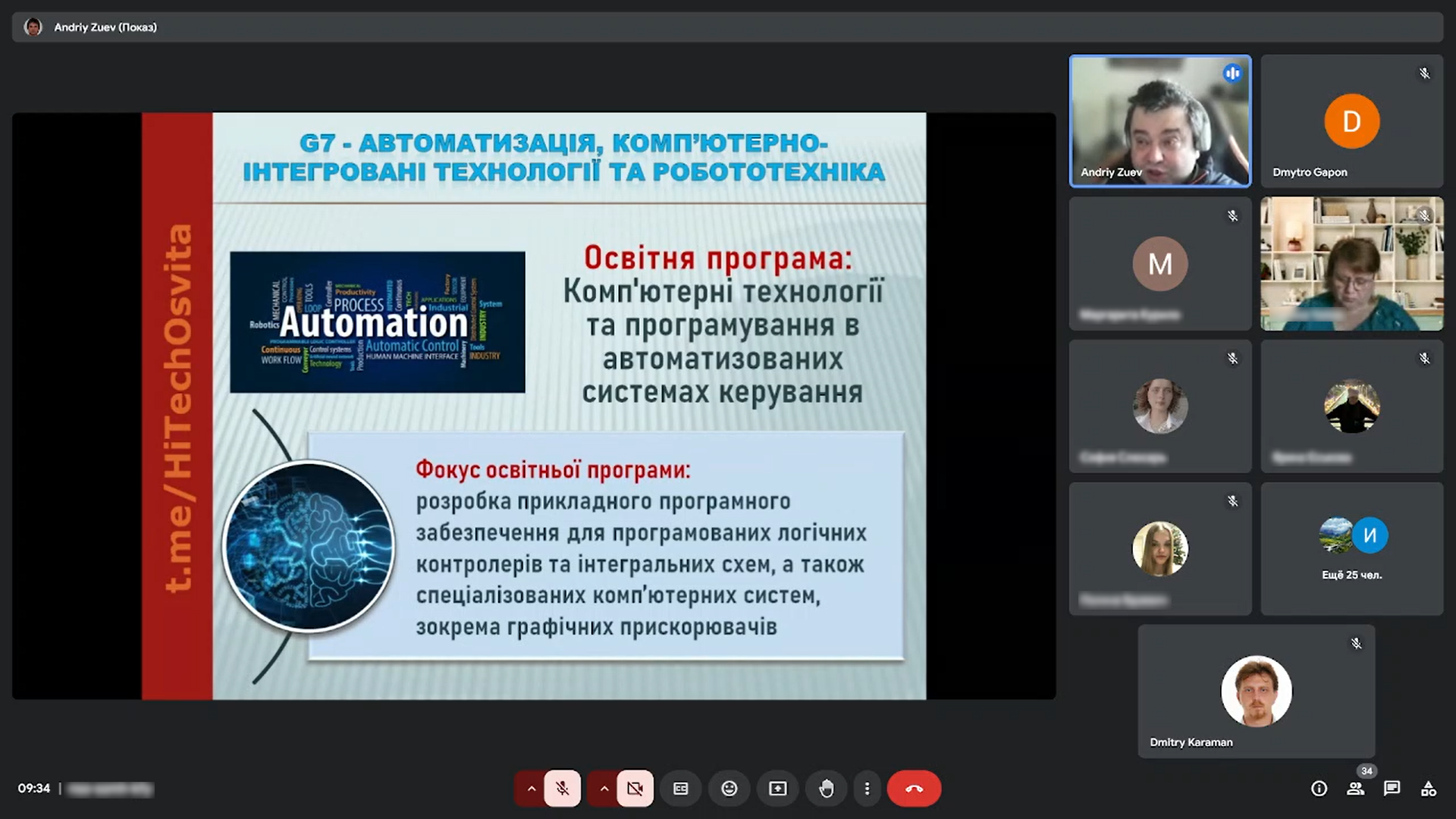
Task: Select Andriy Zuev video tile
Action: tap(1159, 121)
